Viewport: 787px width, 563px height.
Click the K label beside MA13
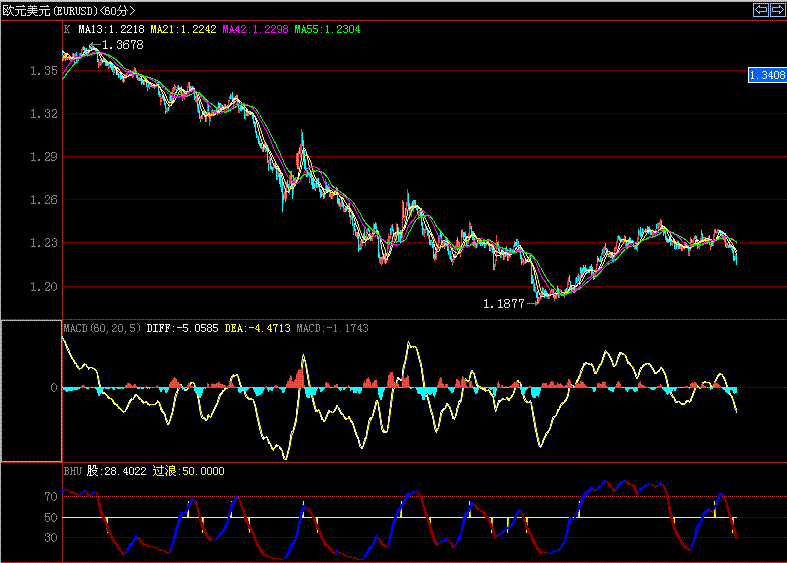67,30
